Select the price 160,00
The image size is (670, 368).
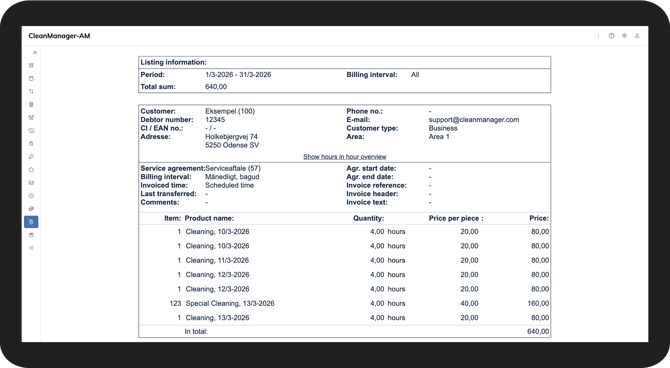538,303
